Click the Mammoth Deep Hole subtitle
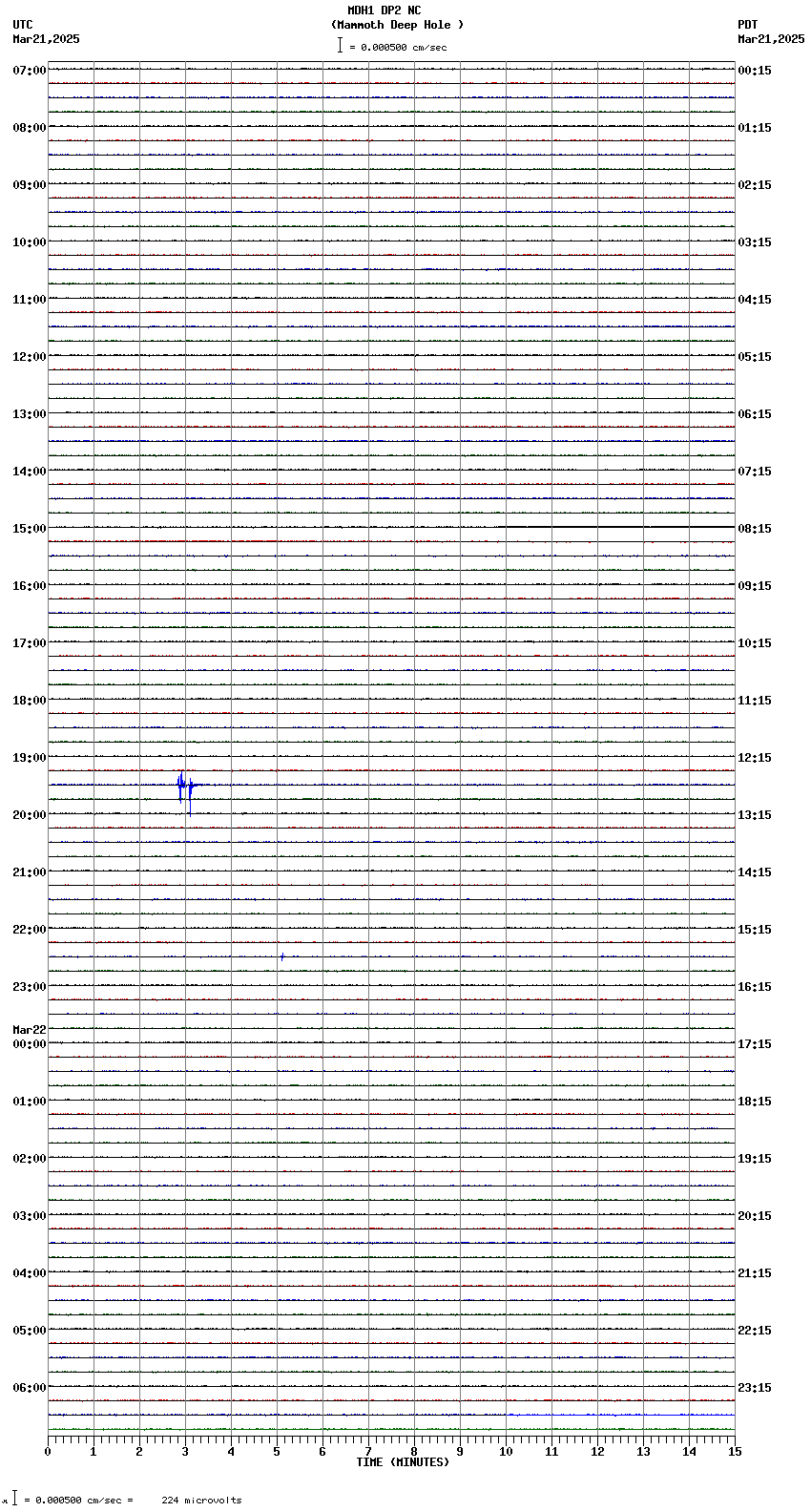The image size is (811, 1512). (397, 25)
